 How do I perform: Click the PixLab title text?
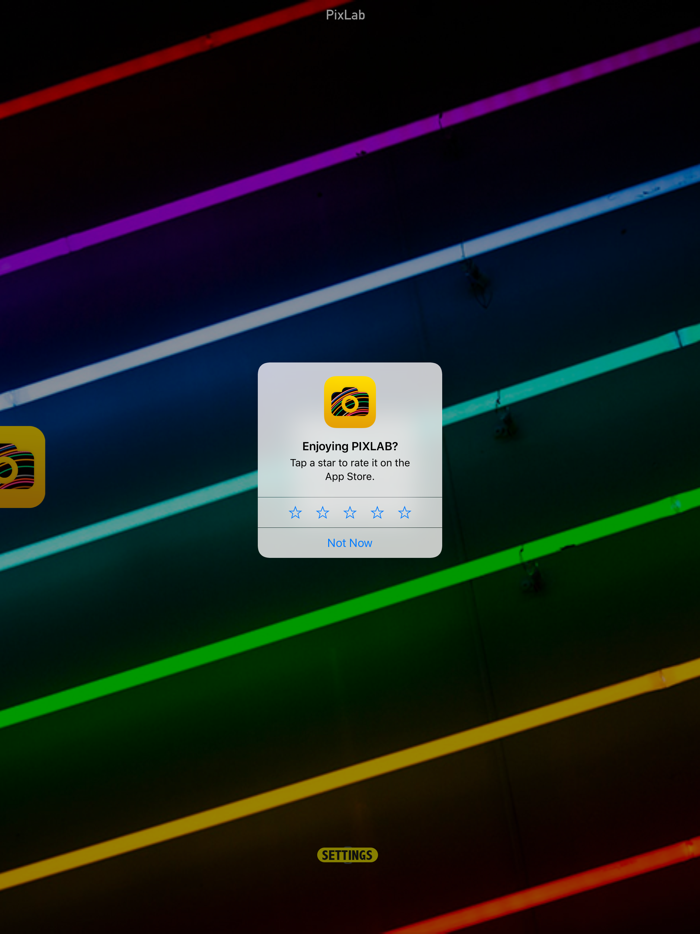346,15
